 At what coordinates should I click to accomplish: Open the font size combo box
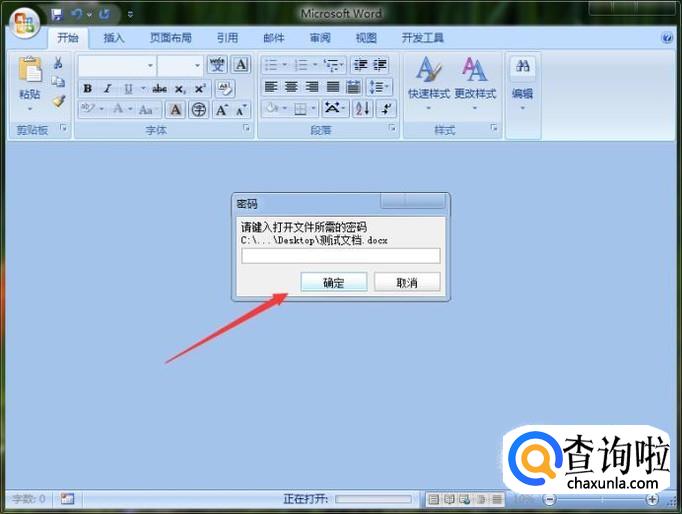[180, 65]
